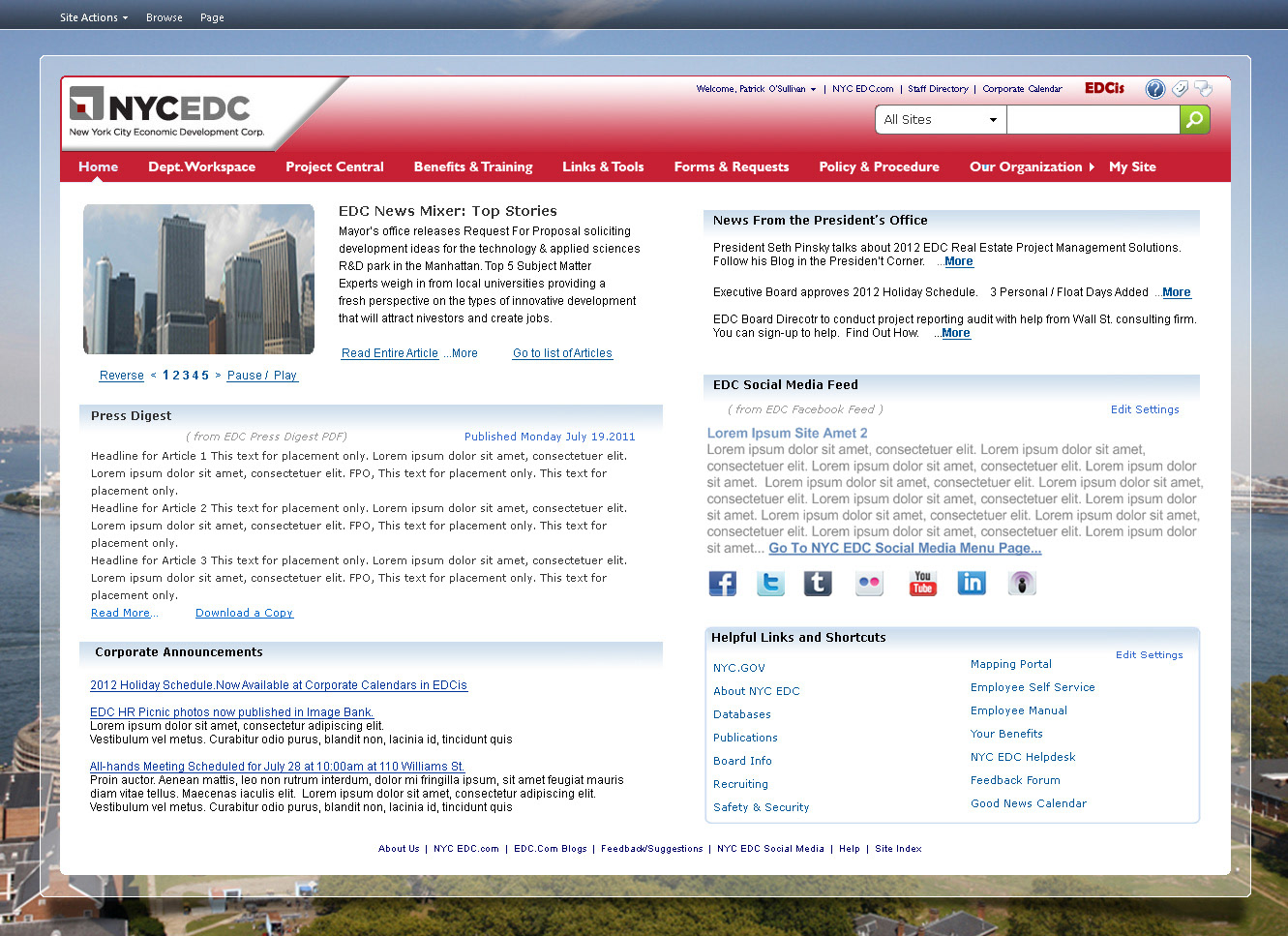Screen dimensions: 1288x936
Task: Click Site Index footer link
Action: point(898,849)
